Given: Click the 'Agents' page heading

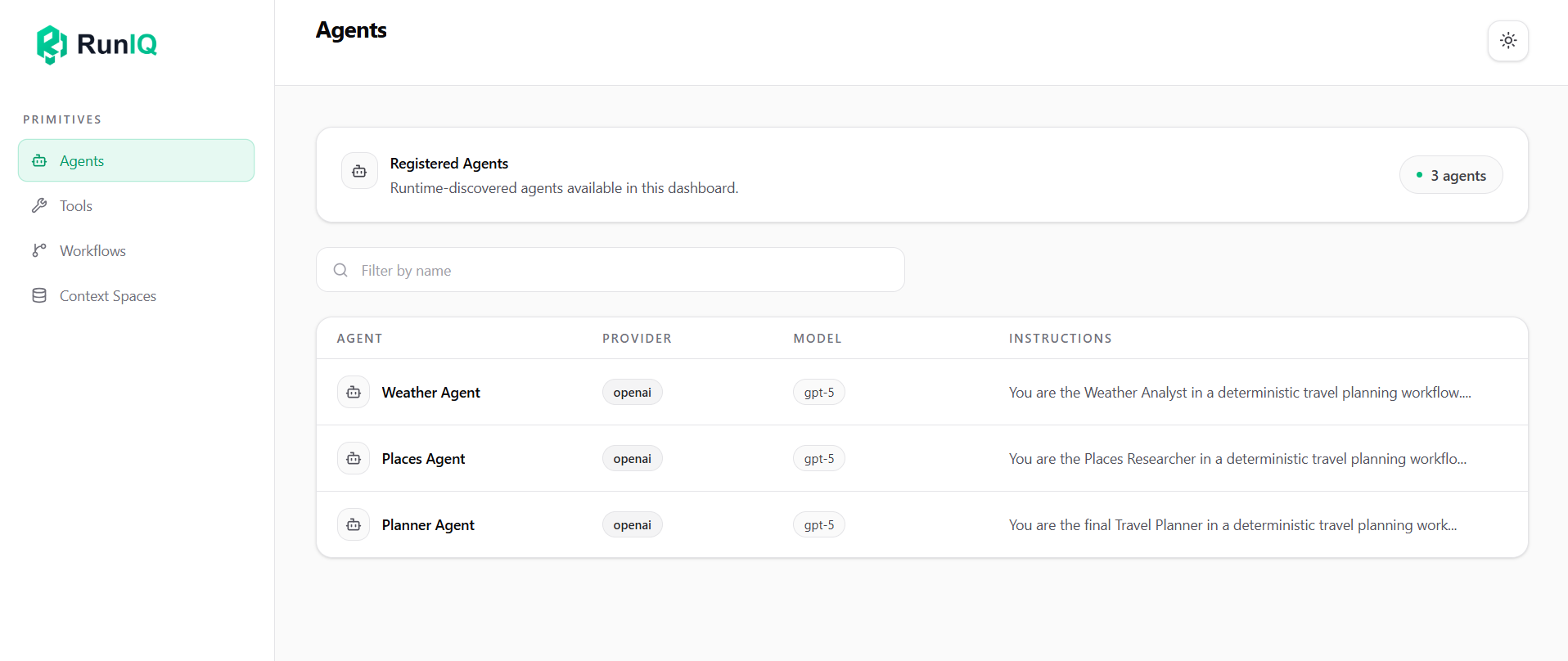Looking at the screenshot, I should (x=351, y=30).
